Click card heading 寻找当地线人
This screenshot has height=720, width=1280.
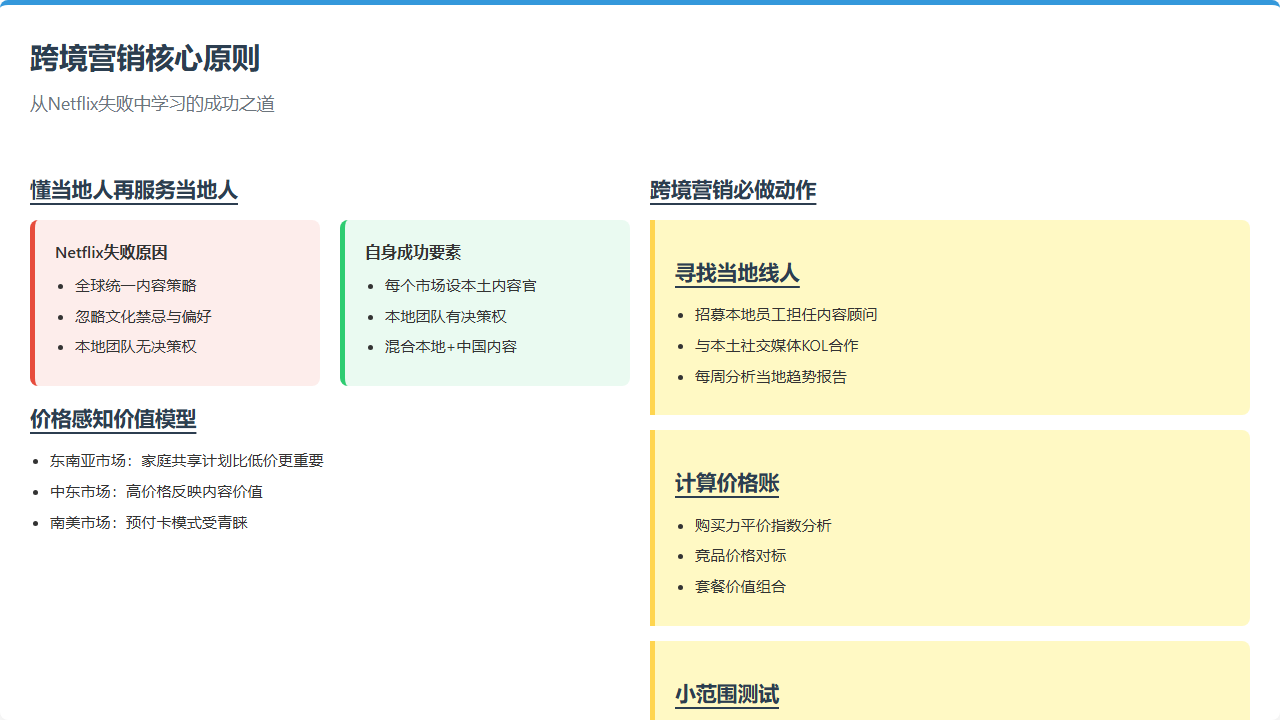coord(737,274)
